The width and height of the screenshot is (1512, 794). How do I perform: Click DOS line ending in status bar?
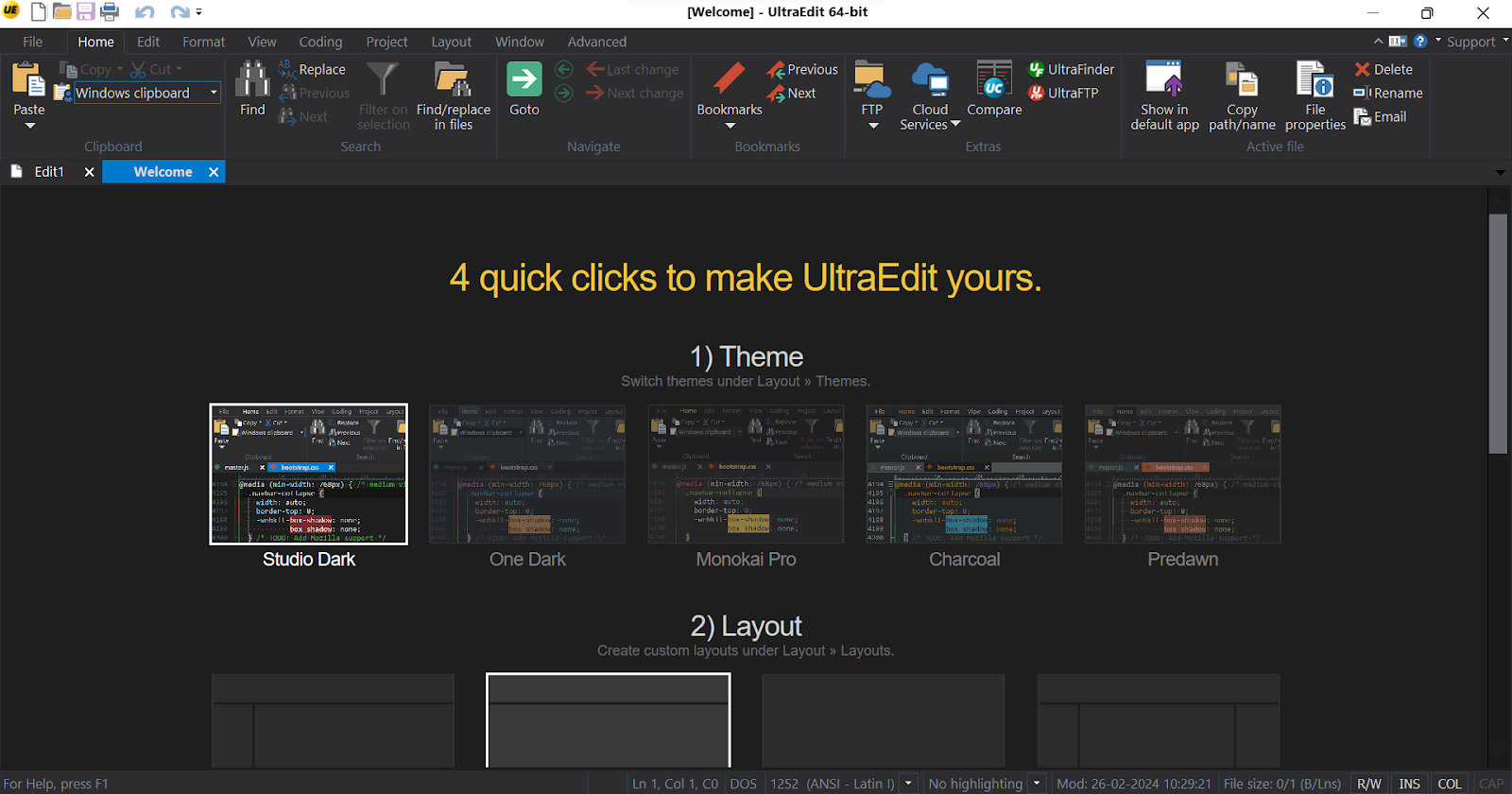(x=744, y=784)
